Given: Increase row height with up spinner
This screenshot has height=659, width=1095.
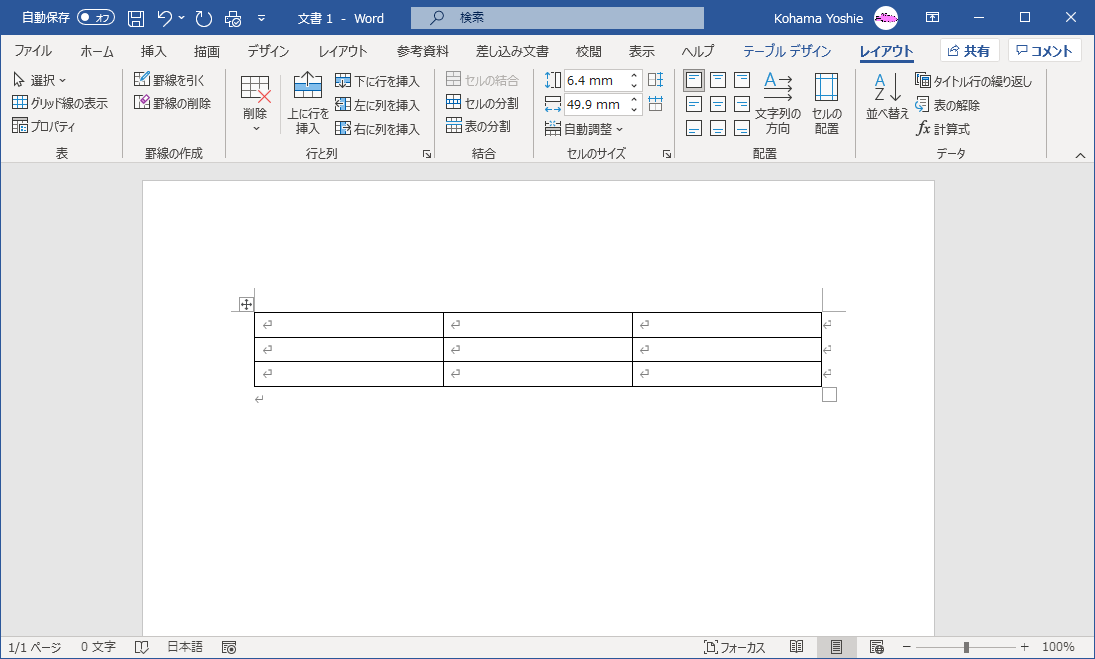Looking at the screenshot, I should click(x=634, y=75).
